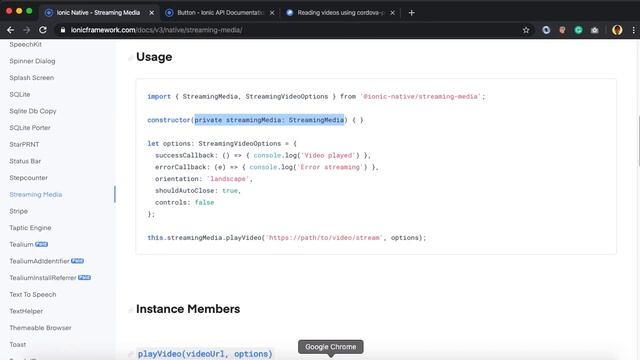Open SQLite Porter in the sidebar

coord(30,128)
